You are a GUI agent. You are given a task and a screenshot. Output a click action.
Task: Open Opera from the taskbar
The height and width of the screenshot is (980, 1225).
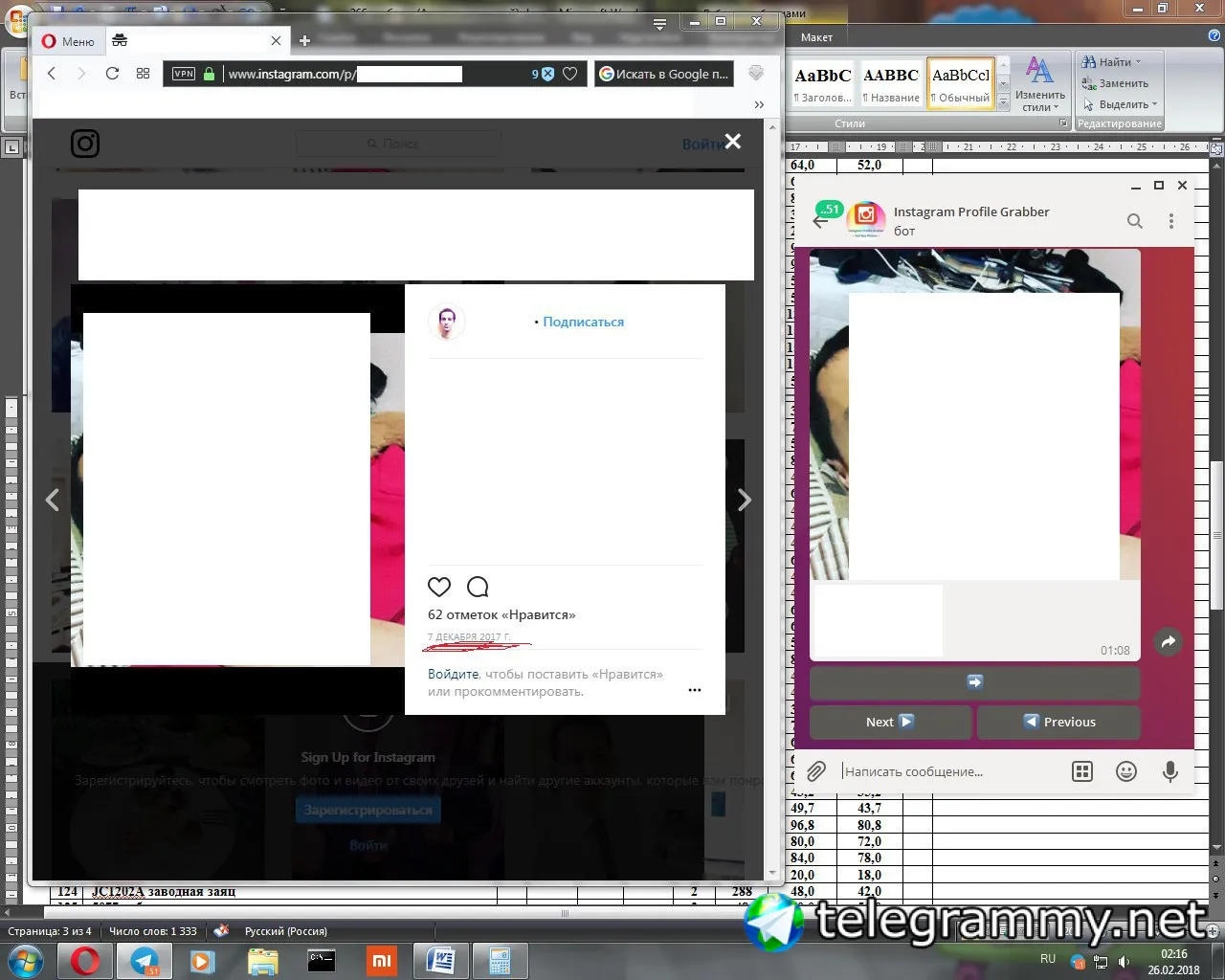85,960
